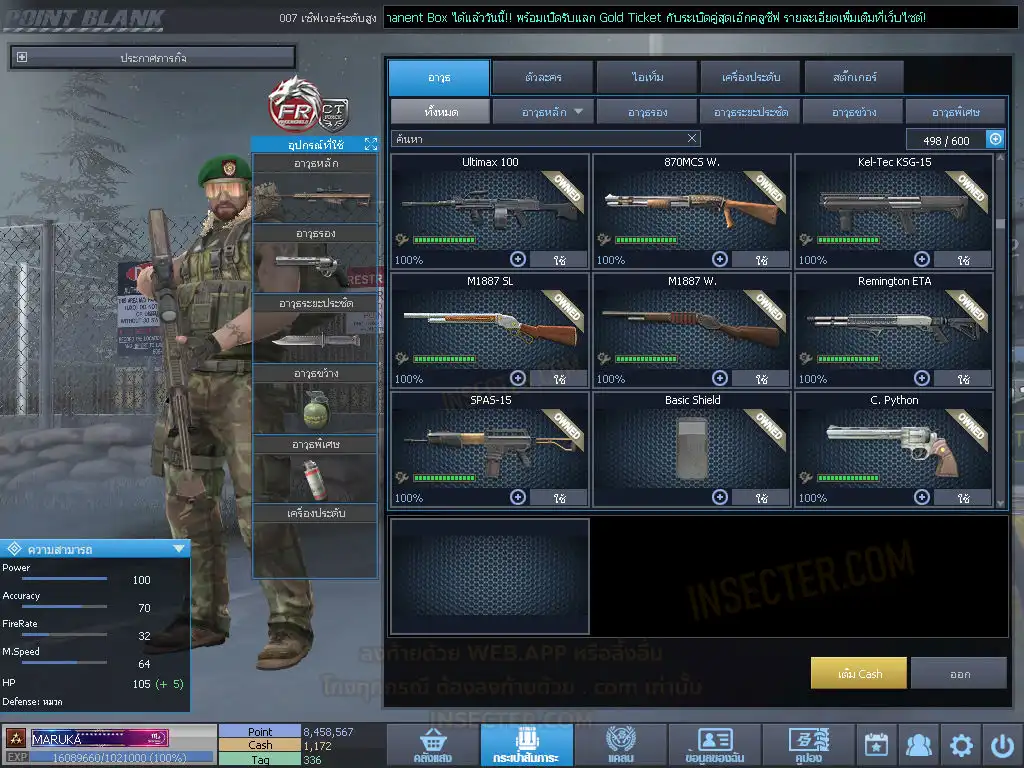The height and width of the screenshot is (768, 1024).
Task: Open game settings gear icon
Action: coord(961,745)
